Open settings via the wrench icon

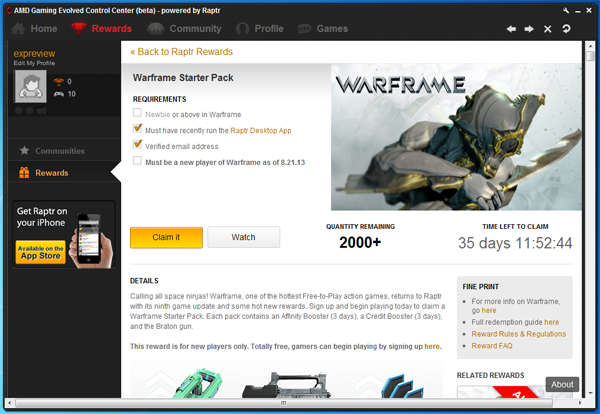[x=566, y=11]
